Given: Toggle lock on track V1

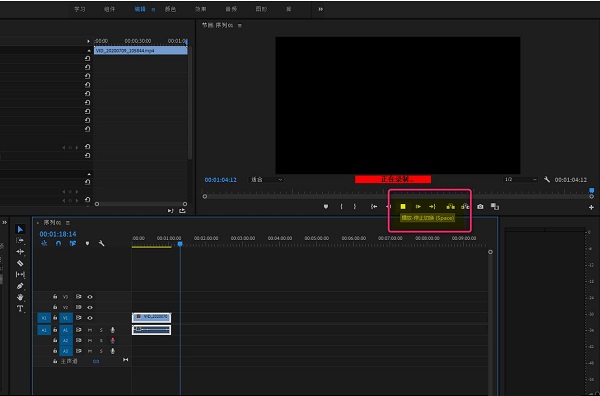Looking at the screenshot, I should 55,318.
